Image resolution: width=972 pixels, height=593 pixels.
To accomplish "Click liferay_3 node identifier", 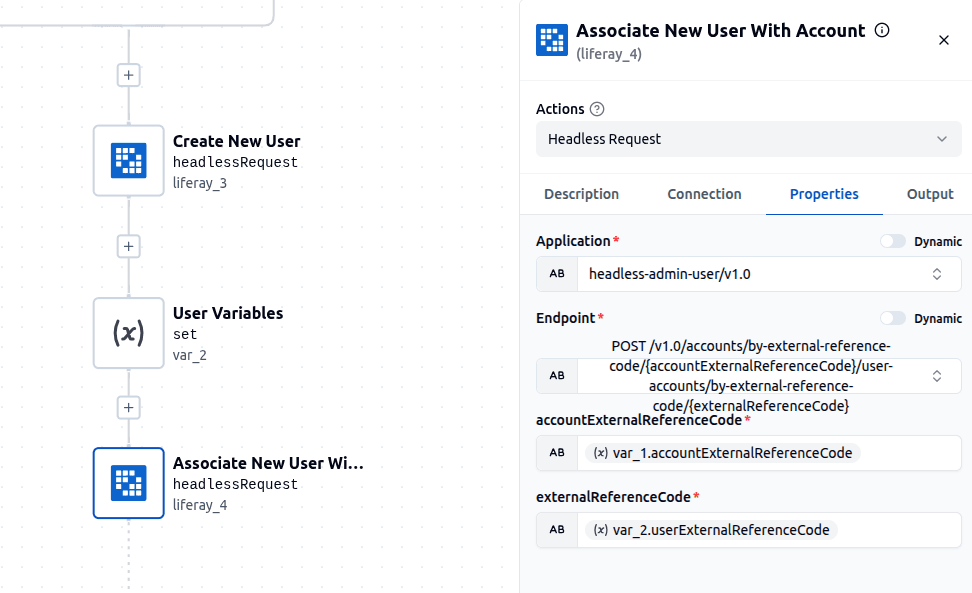I will [200, 183].
